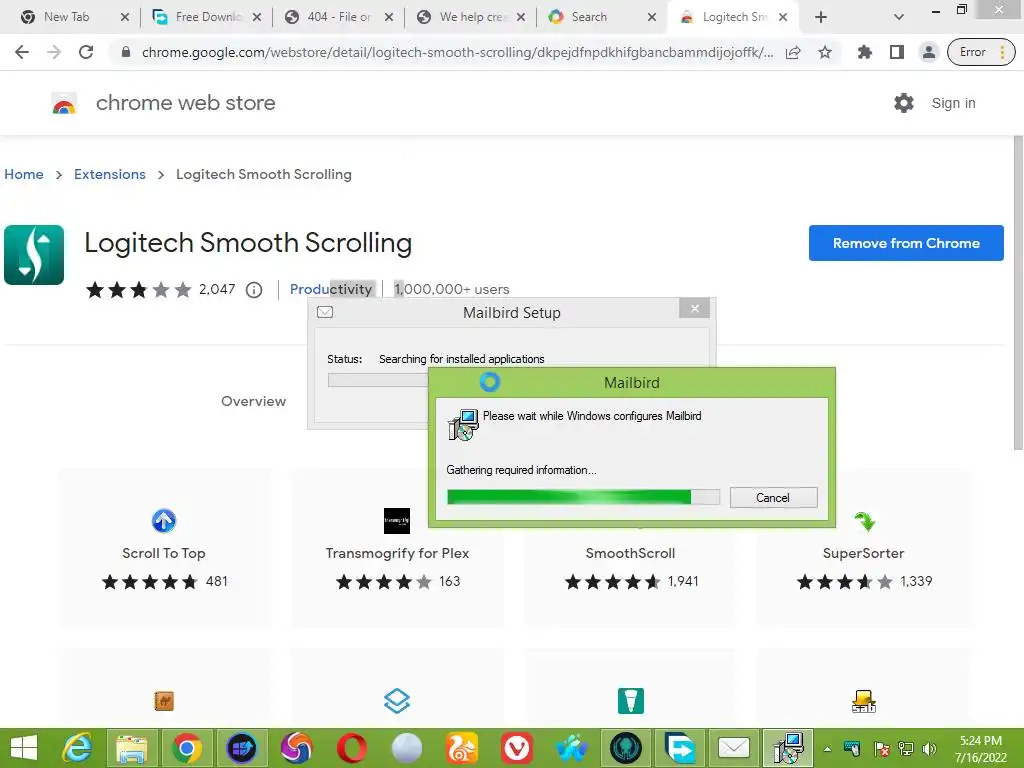
Task: Open Transmogrify for Plex extension icon
Action: pos(397,520)
